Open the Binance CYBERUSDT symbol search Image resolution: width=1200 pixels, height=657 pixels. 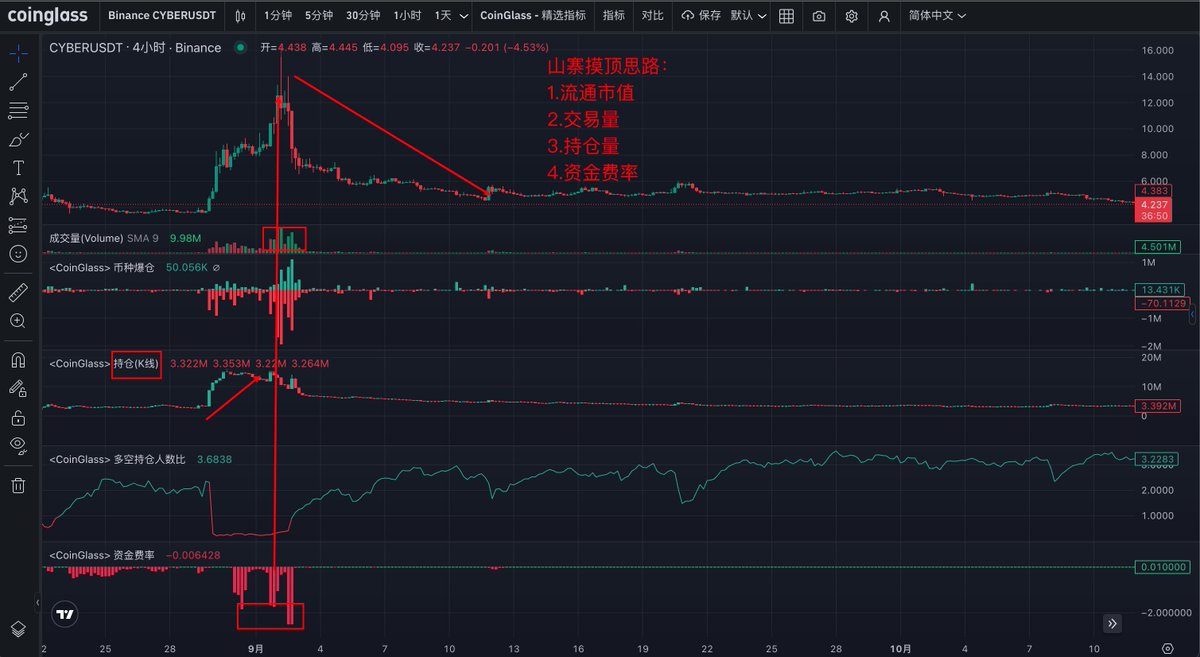click(x=160, y=16)
